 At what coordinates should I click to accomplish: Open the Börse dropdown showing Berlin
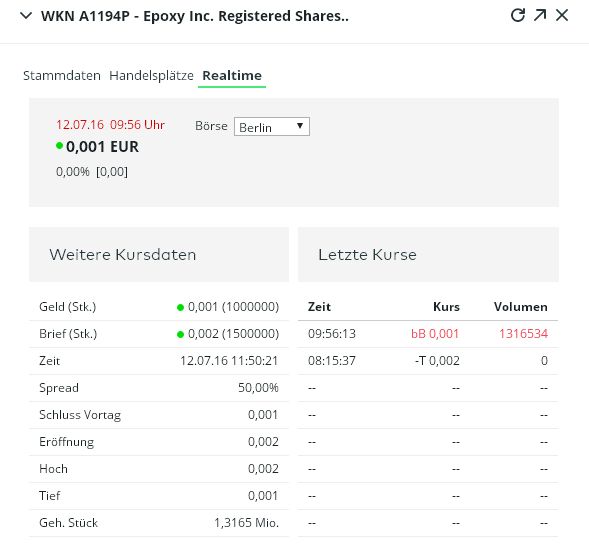pyautogui.click(x=272, y=127)
